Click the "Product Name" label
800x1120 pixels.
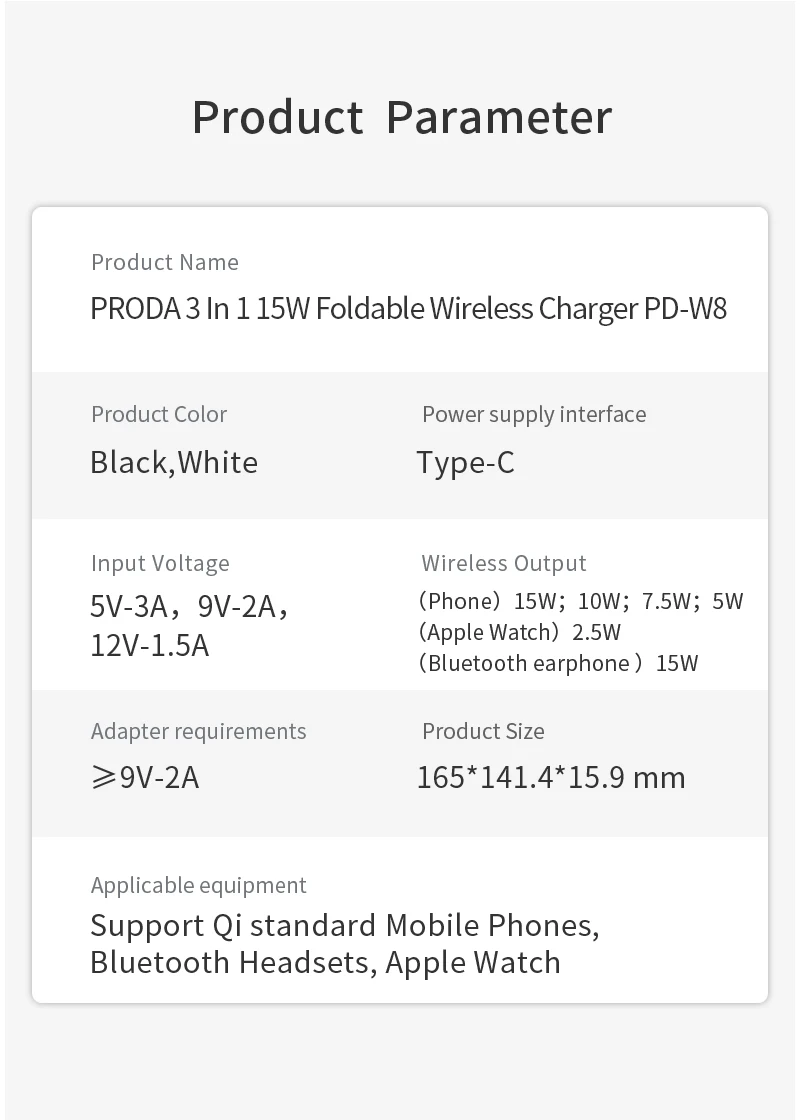click(165, 262)
